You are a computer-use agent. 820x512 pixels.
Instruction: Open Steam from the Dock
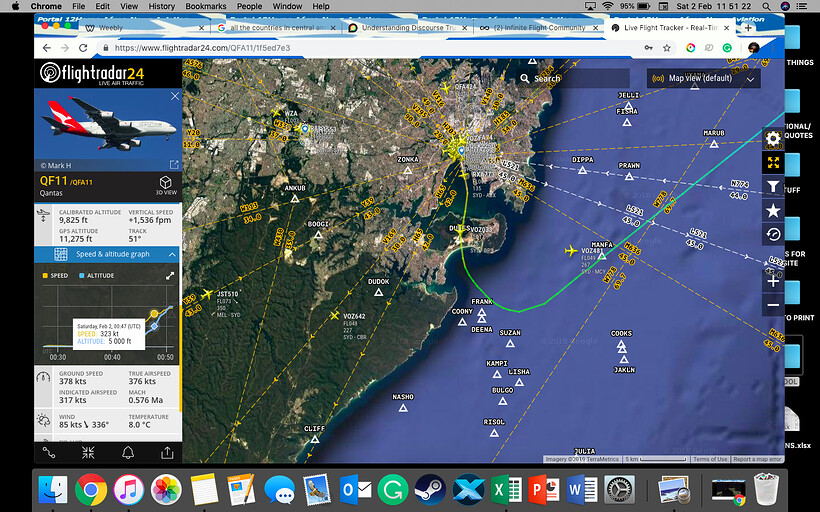coord(430,490)
